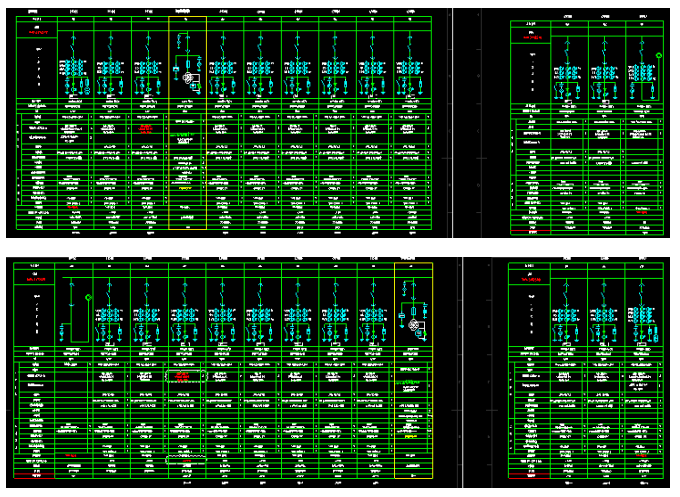This screenshot has height=497, width=680.
Task: Select red header text in top-right drawing's title cell
Action: [x=533, y=38]
